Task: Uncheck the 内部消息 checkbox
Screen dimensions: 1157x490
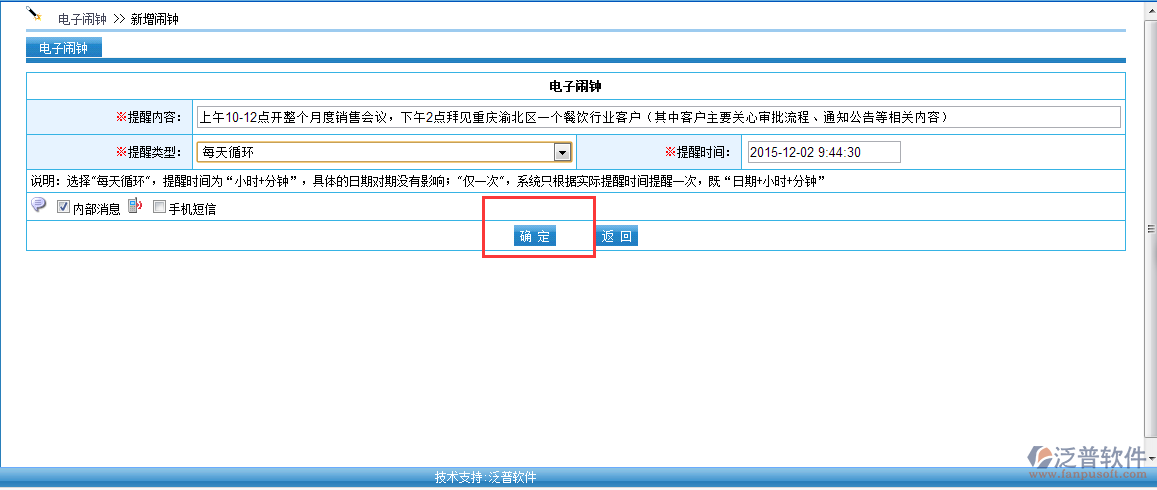Action: pos(63,207)
